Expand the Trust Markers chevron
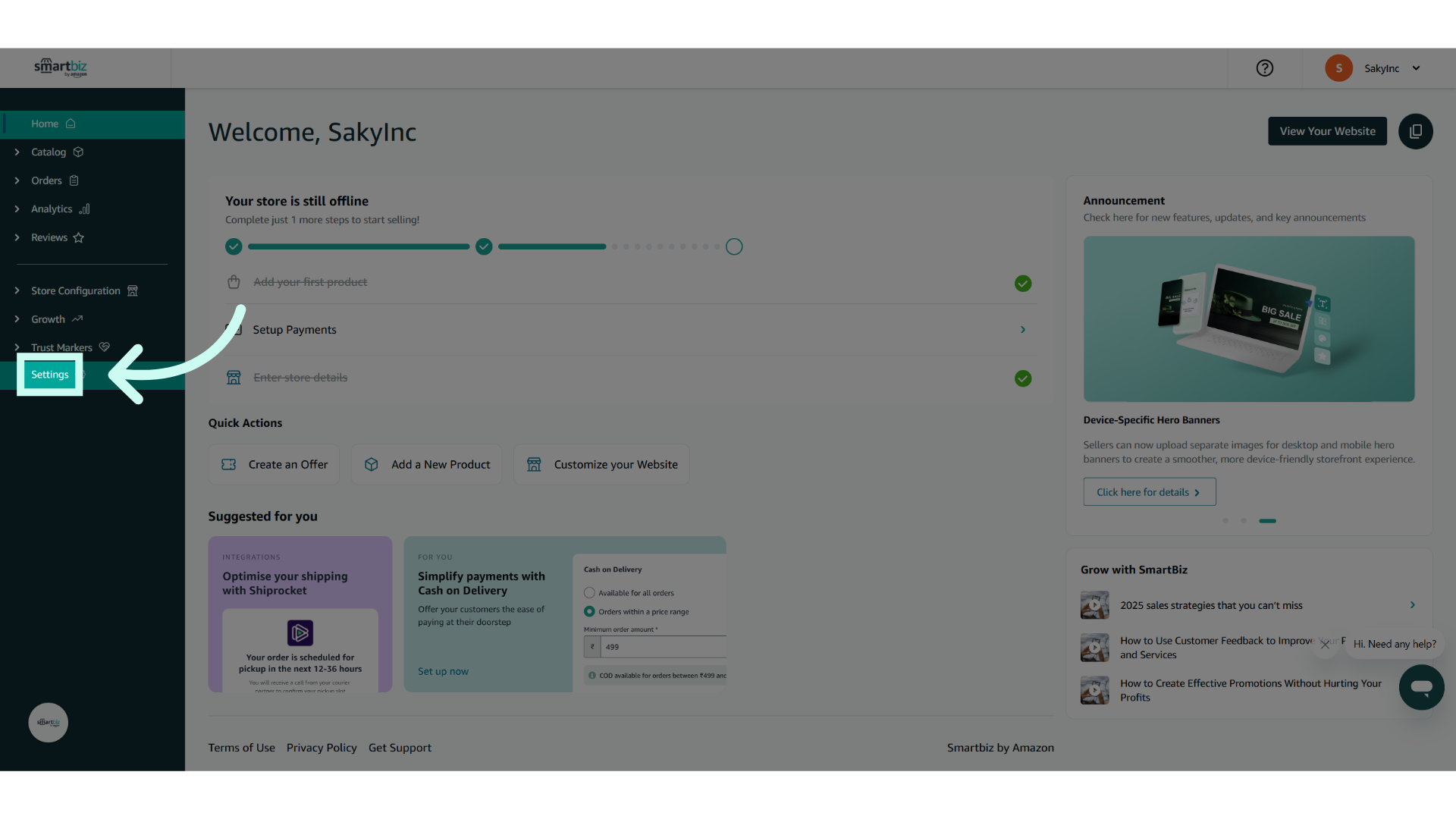Screen dimensions: 1456x819 coord(17,347)
